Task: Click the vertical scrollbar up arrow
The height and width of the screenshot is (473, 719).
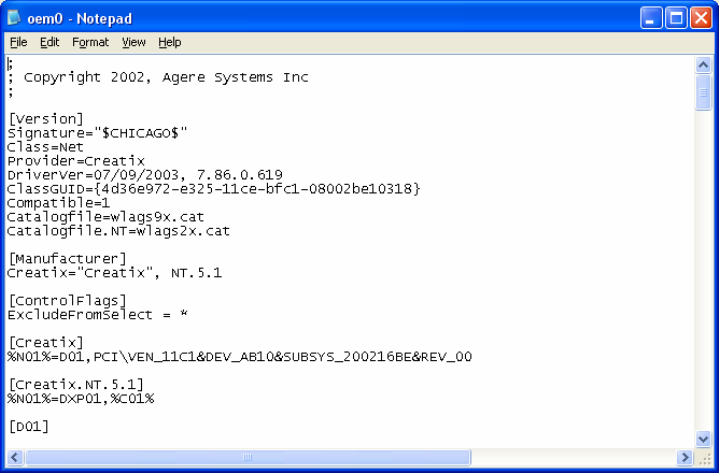Action: coord(703,65)
